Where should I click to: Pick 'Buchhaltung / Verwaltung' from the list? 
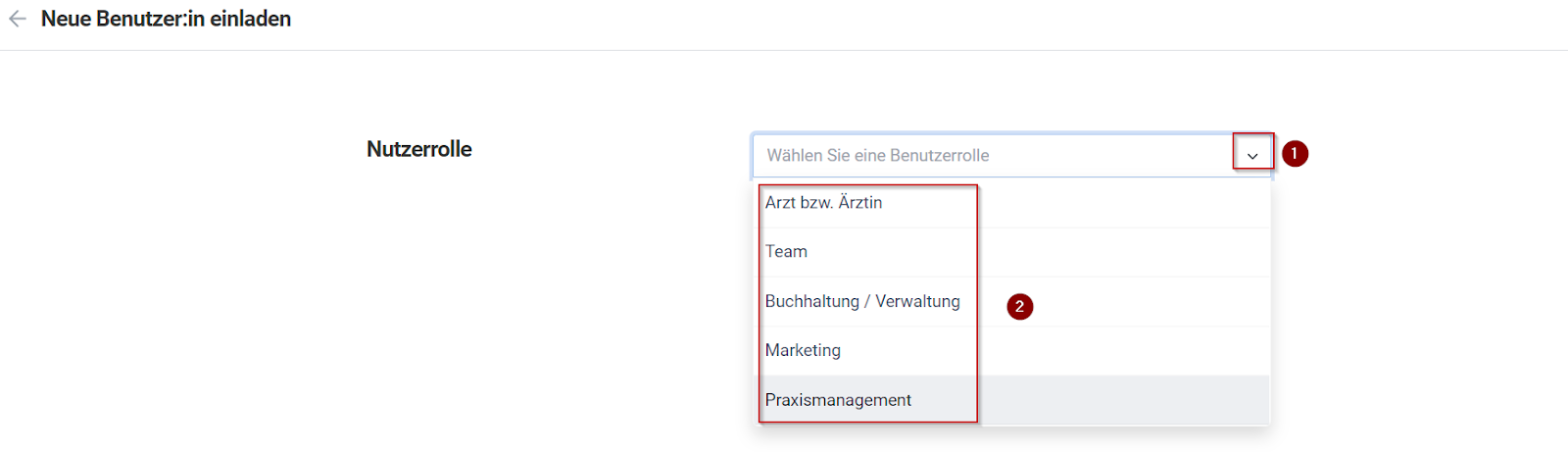click(x=1012, y=302)
